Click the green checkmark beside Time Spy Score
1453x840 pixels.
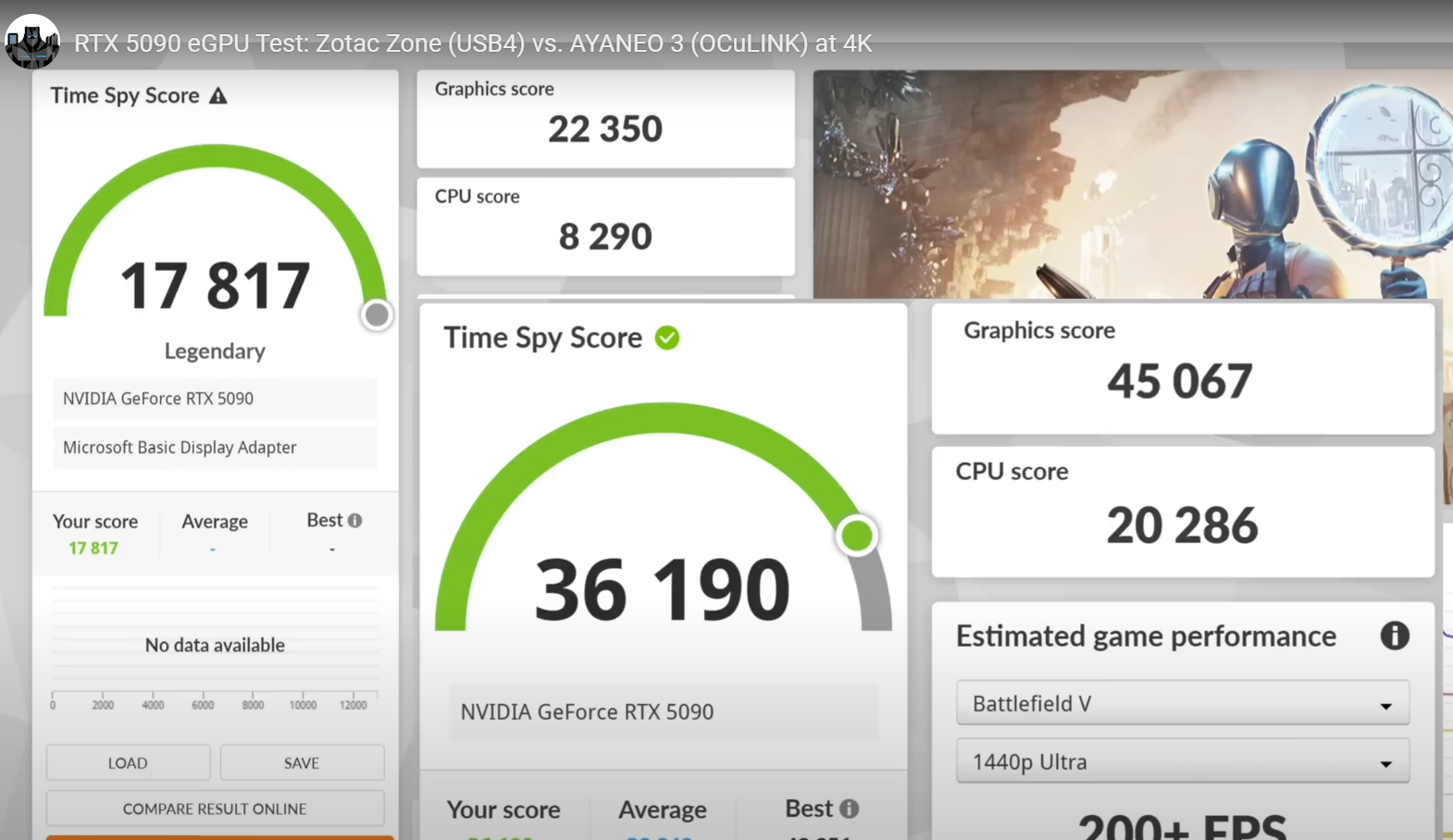tap(667, 338)
